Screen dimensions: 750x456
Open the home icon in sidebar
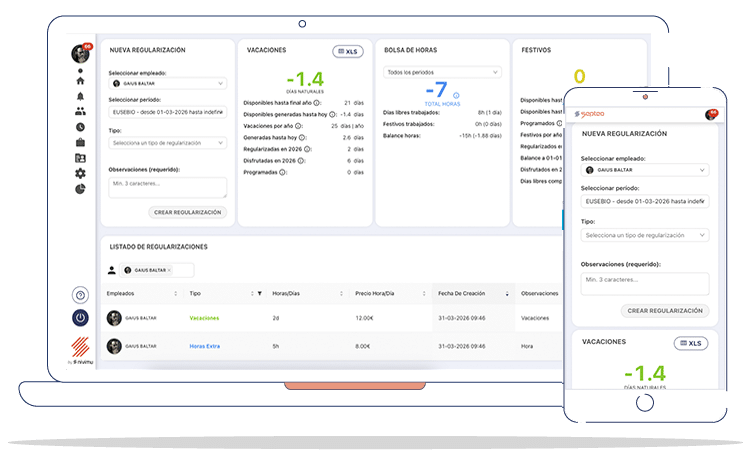80,81
